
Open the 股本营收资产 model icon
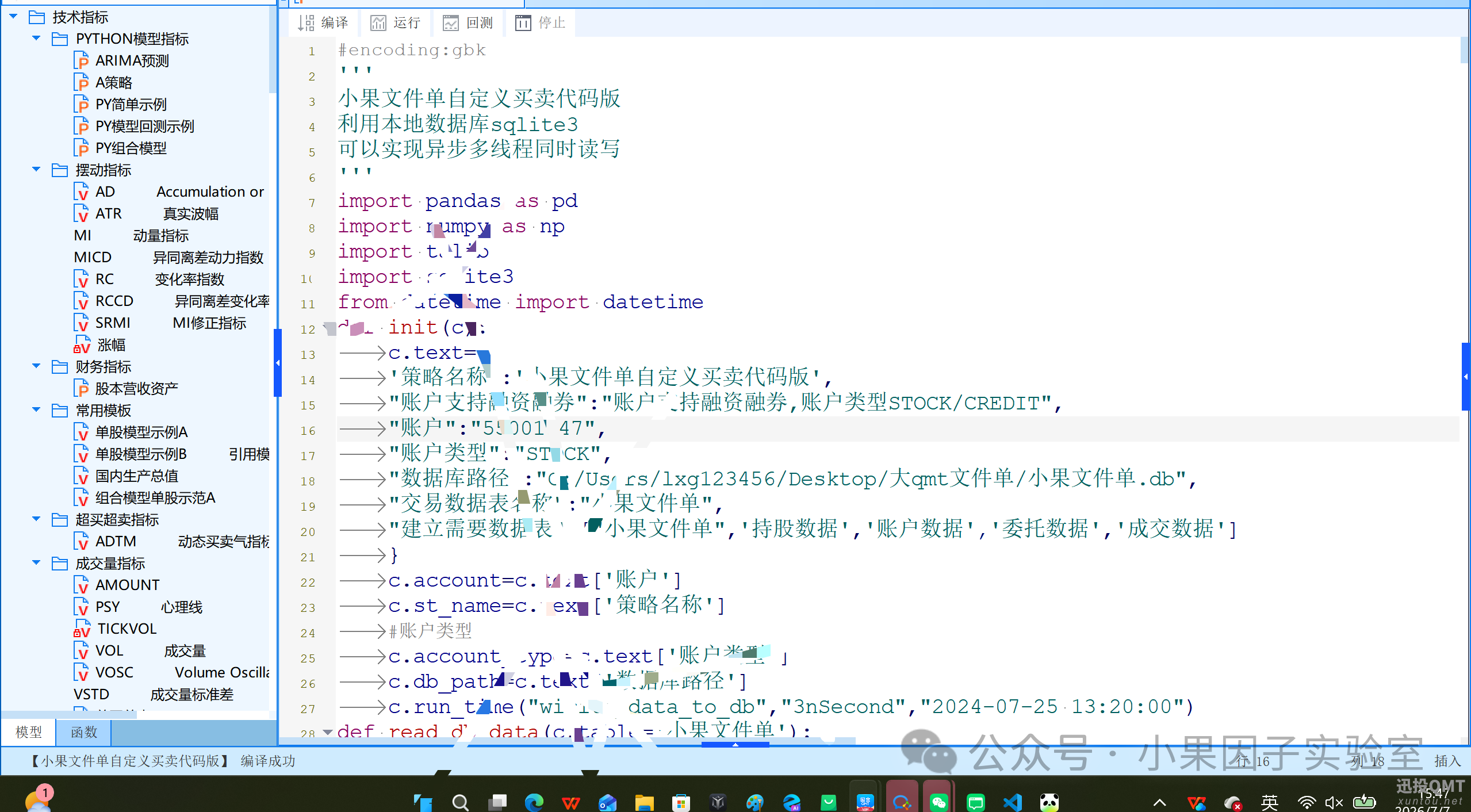(82, 388)
